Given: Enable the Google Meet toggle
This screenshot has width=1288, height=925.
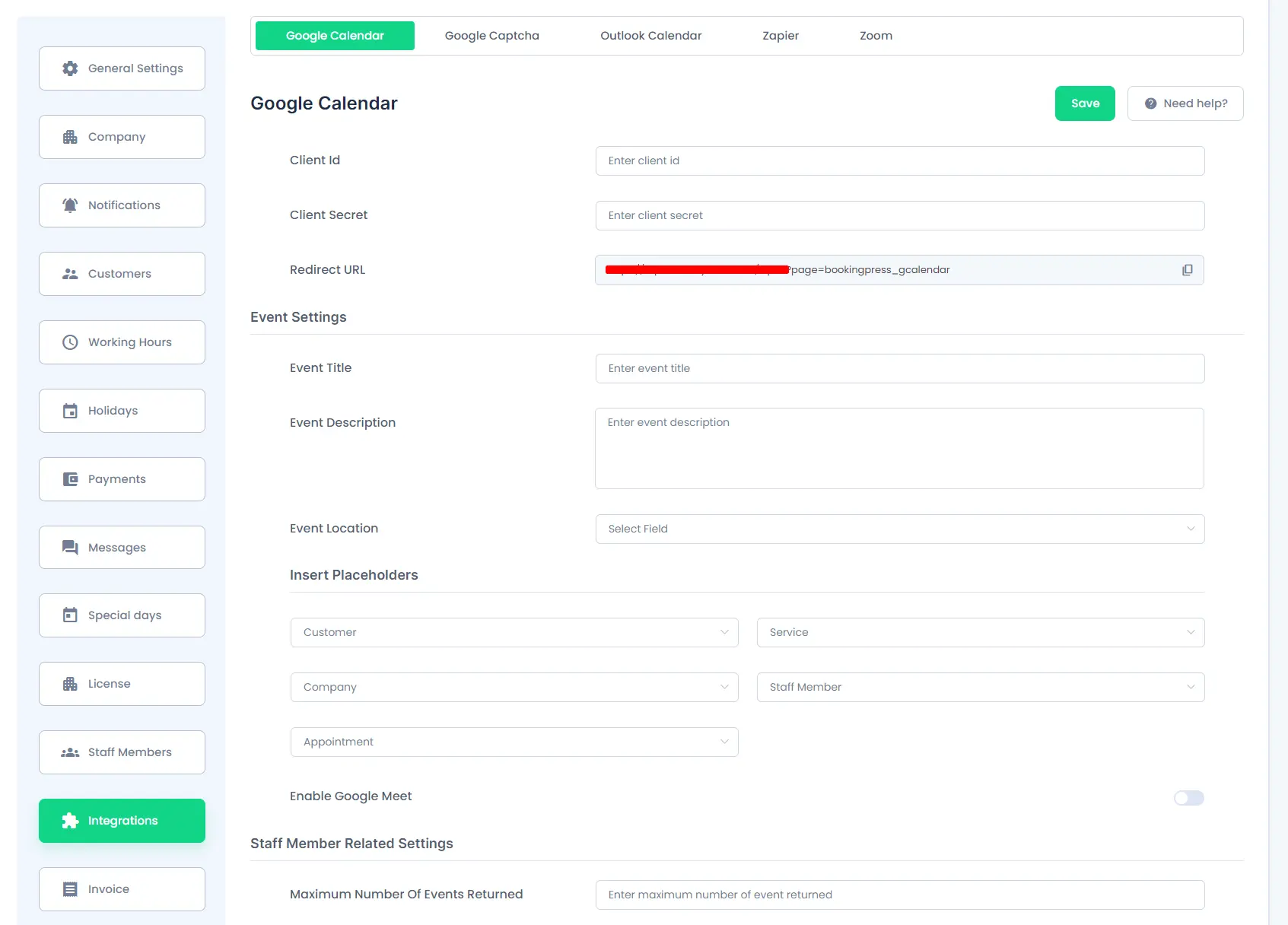Looking at the screenshot, I should coord(1189,798).
